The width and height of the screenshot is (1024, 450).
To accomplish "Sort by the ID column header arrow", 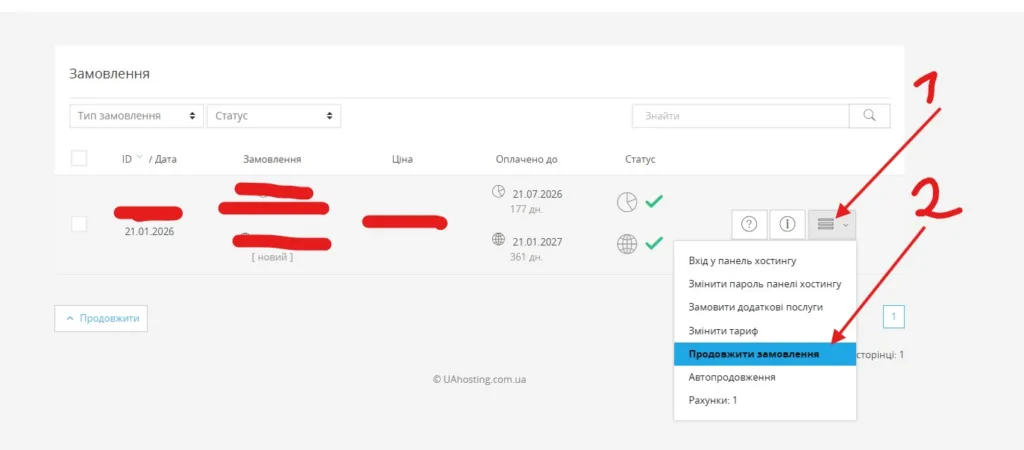I will (139, 158).
